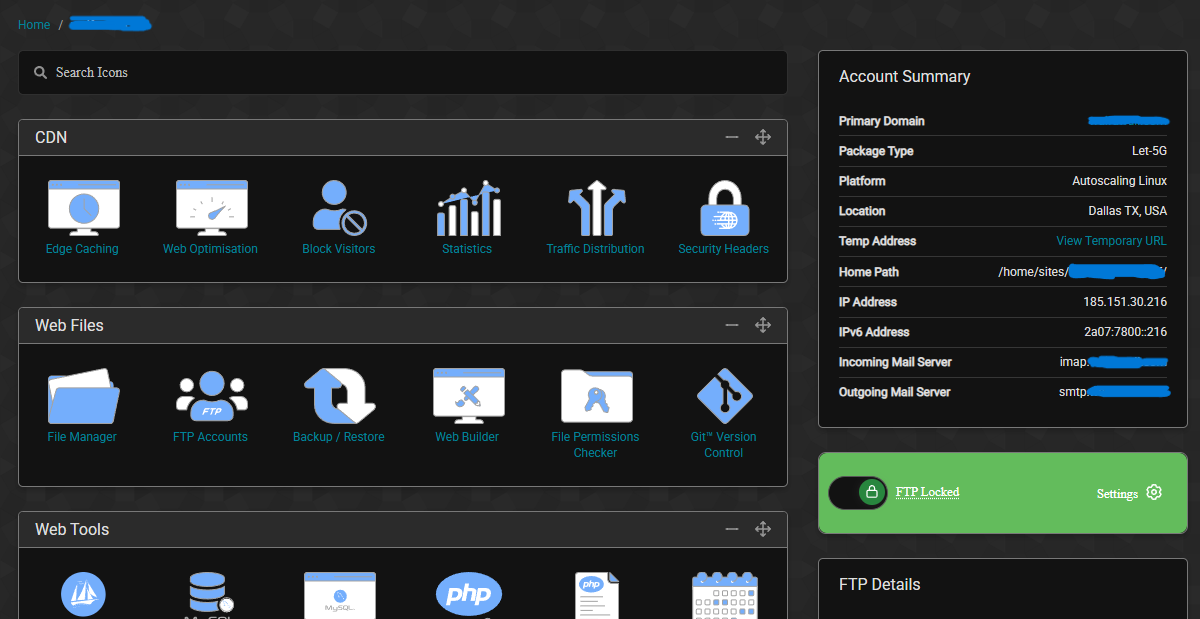1200x619 pixels.
Task: Click the Incoming Mail Server label
Action: click(x=895, y=362)
